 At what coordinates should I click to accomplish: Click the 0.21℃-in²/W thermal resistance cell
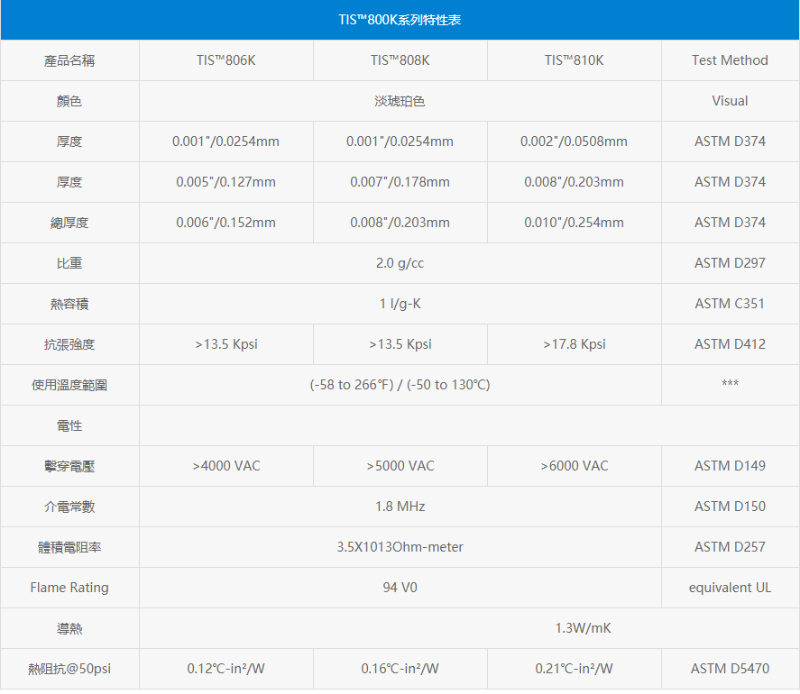click(573, 668)
